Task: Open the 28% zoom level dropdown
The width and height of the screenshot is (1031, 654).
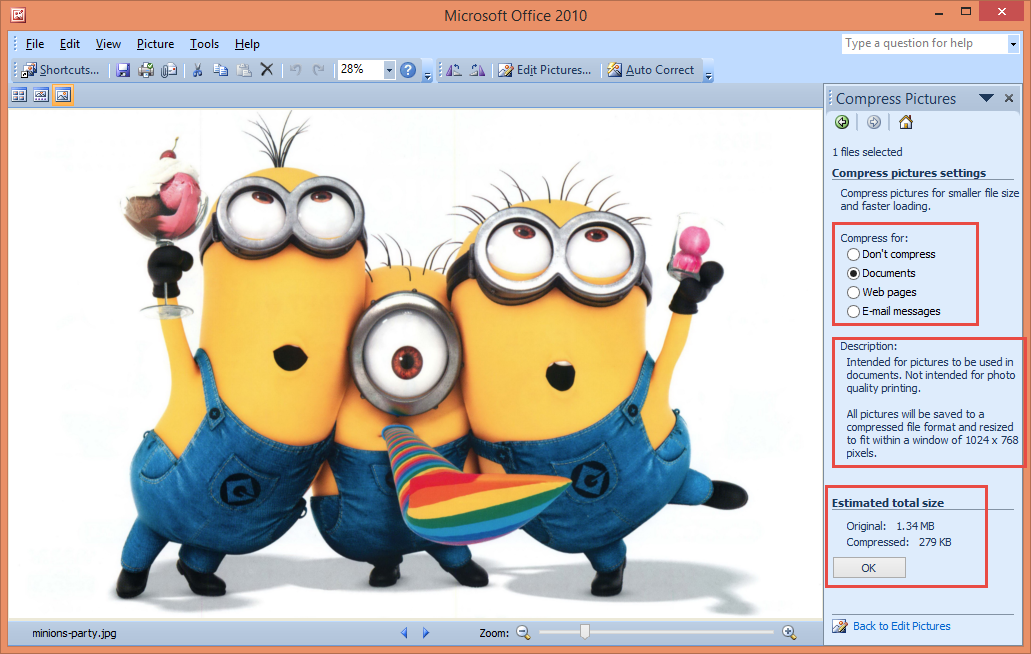Action: click(389, 70)
